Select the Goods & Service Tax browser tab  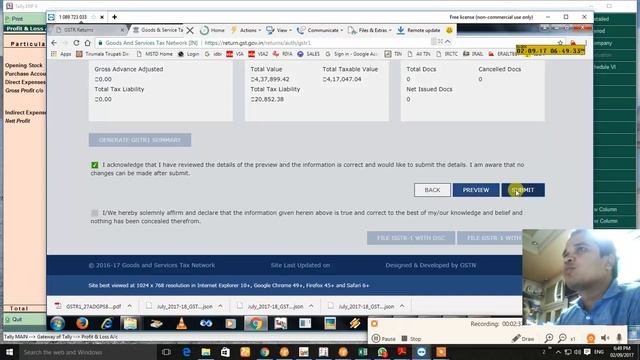[158, 30]
